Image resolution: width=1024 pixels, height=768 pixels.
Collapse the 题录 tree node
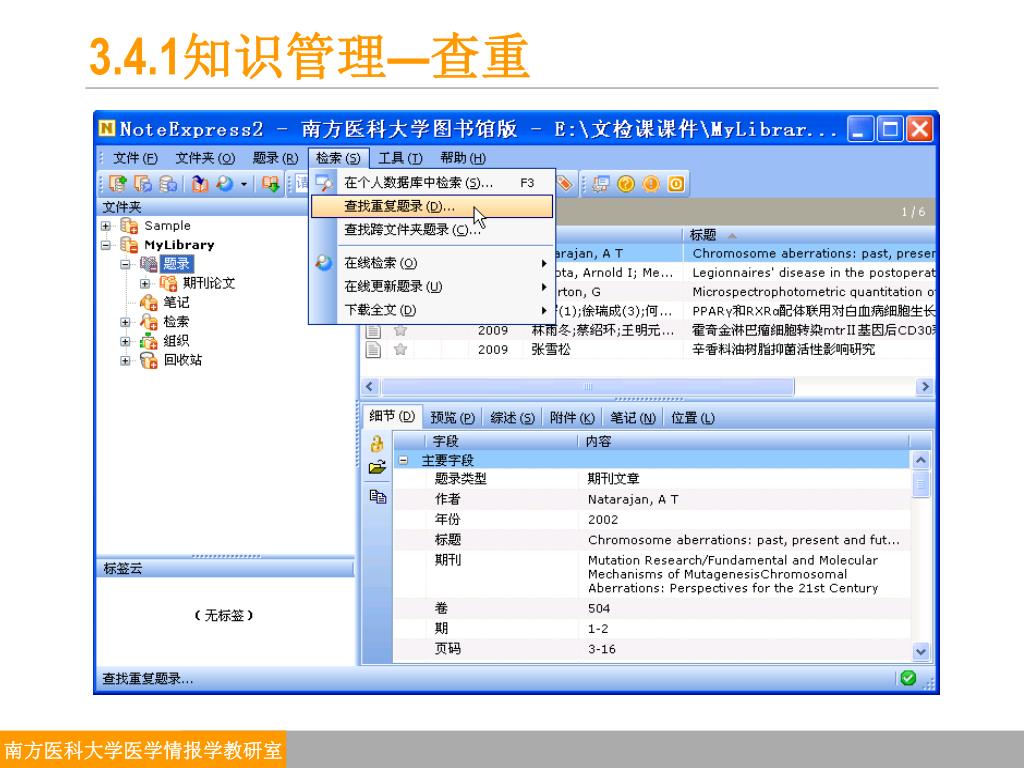125,264
